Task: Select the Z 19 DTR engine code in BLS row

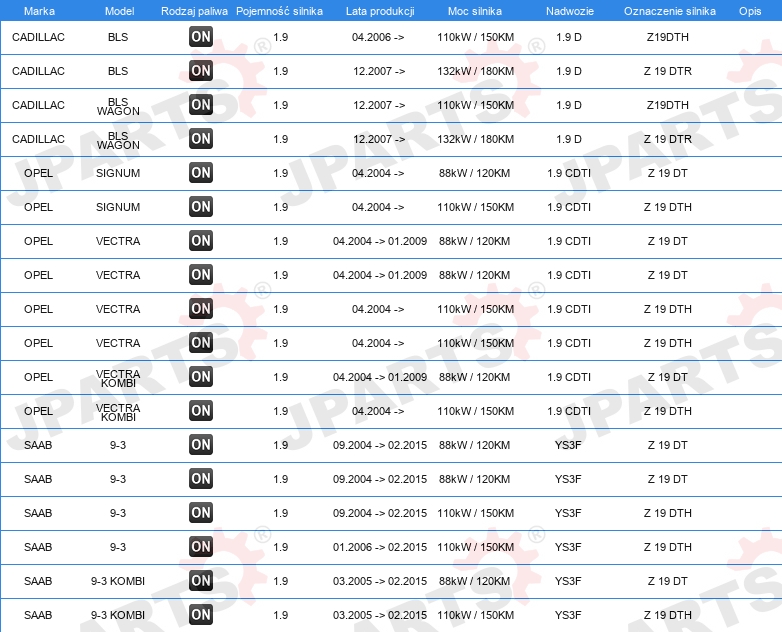Action: tap(667, 71)
